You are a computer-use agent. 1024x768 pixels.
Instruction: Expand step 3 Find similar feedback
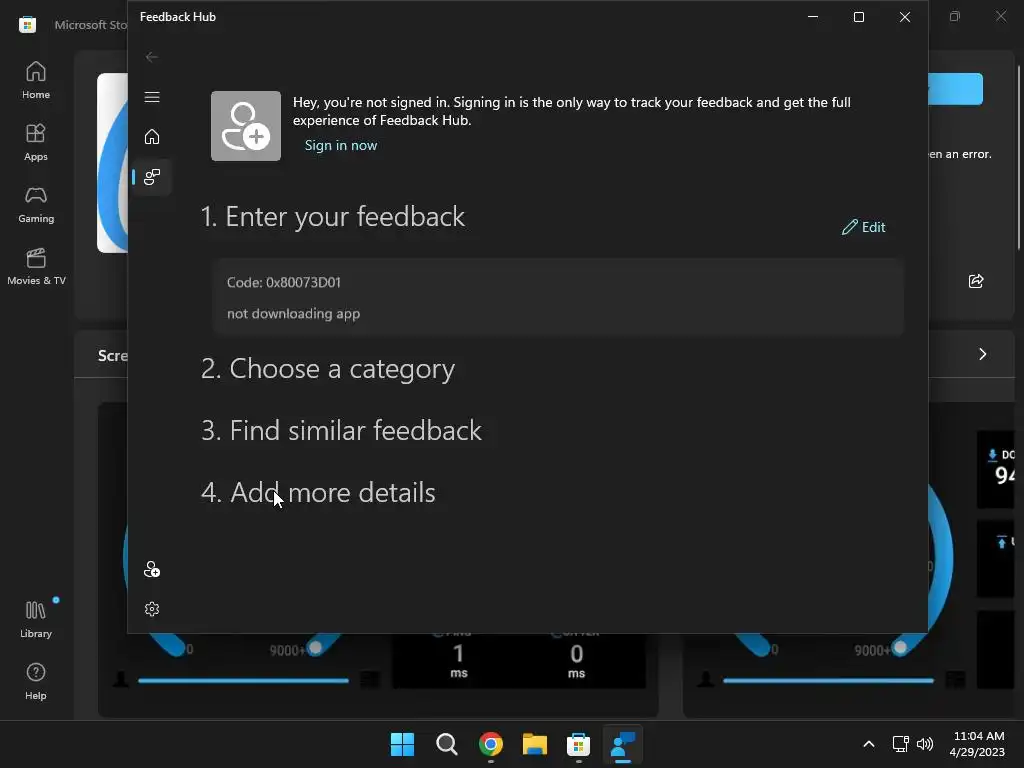click(x=342, y=430)
